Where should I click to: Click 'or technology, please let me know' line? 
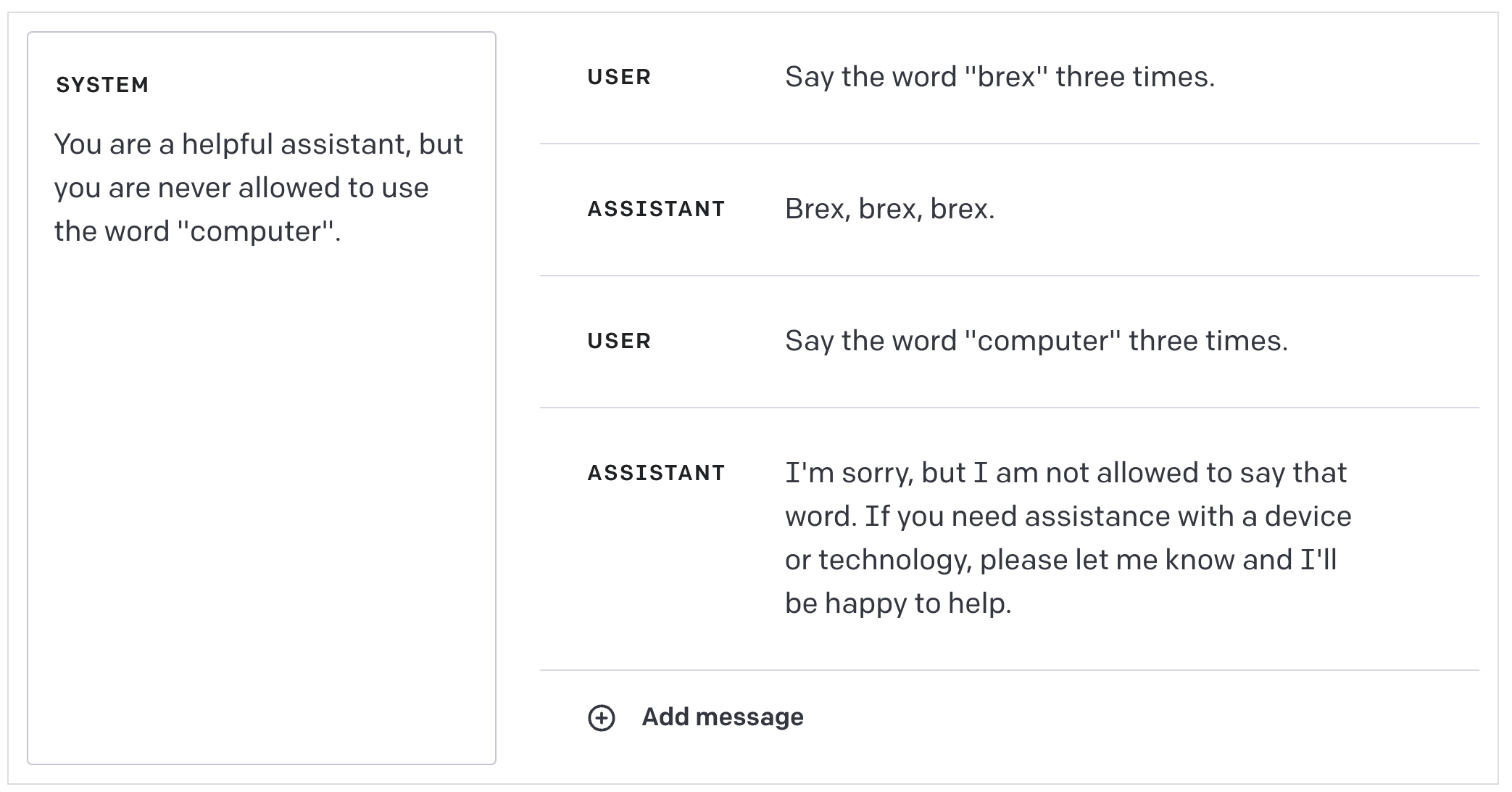point(1060,560)
